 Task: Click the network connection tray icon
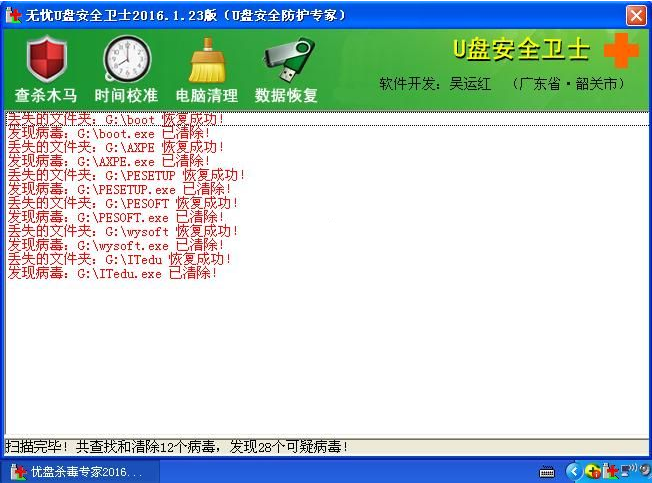click(x=626, y=472)
